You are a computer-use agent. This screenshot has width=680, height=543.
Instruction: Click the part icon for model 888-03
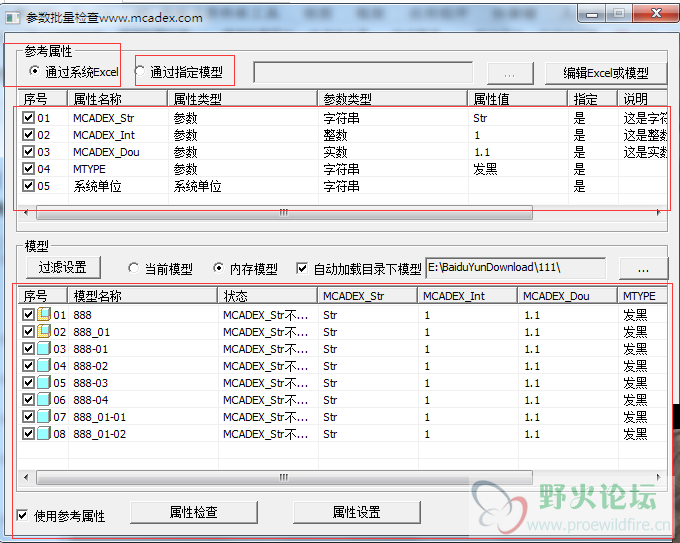click(x=44, y=383)
